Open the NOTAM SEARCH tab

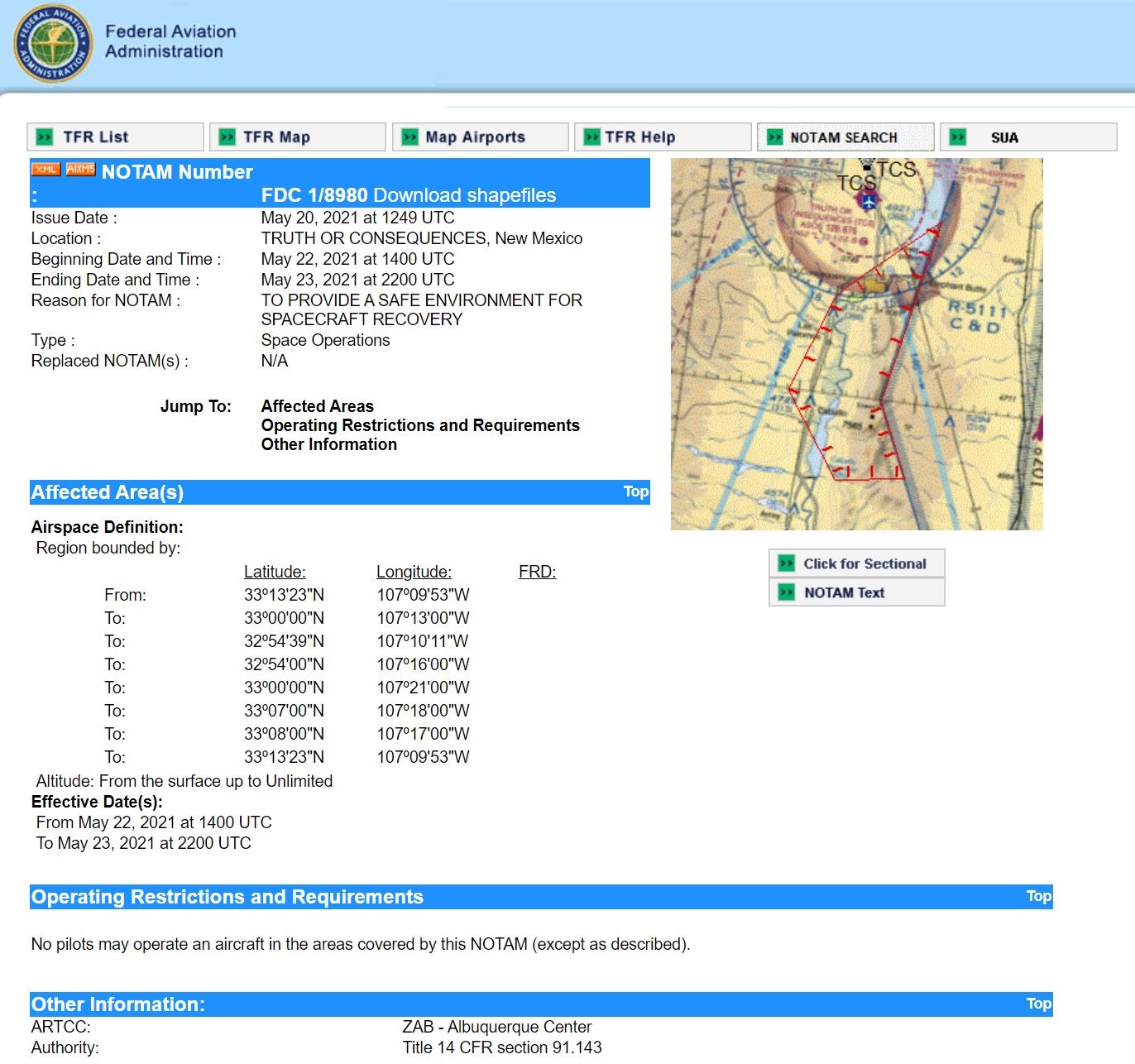(x=845, y=137)
